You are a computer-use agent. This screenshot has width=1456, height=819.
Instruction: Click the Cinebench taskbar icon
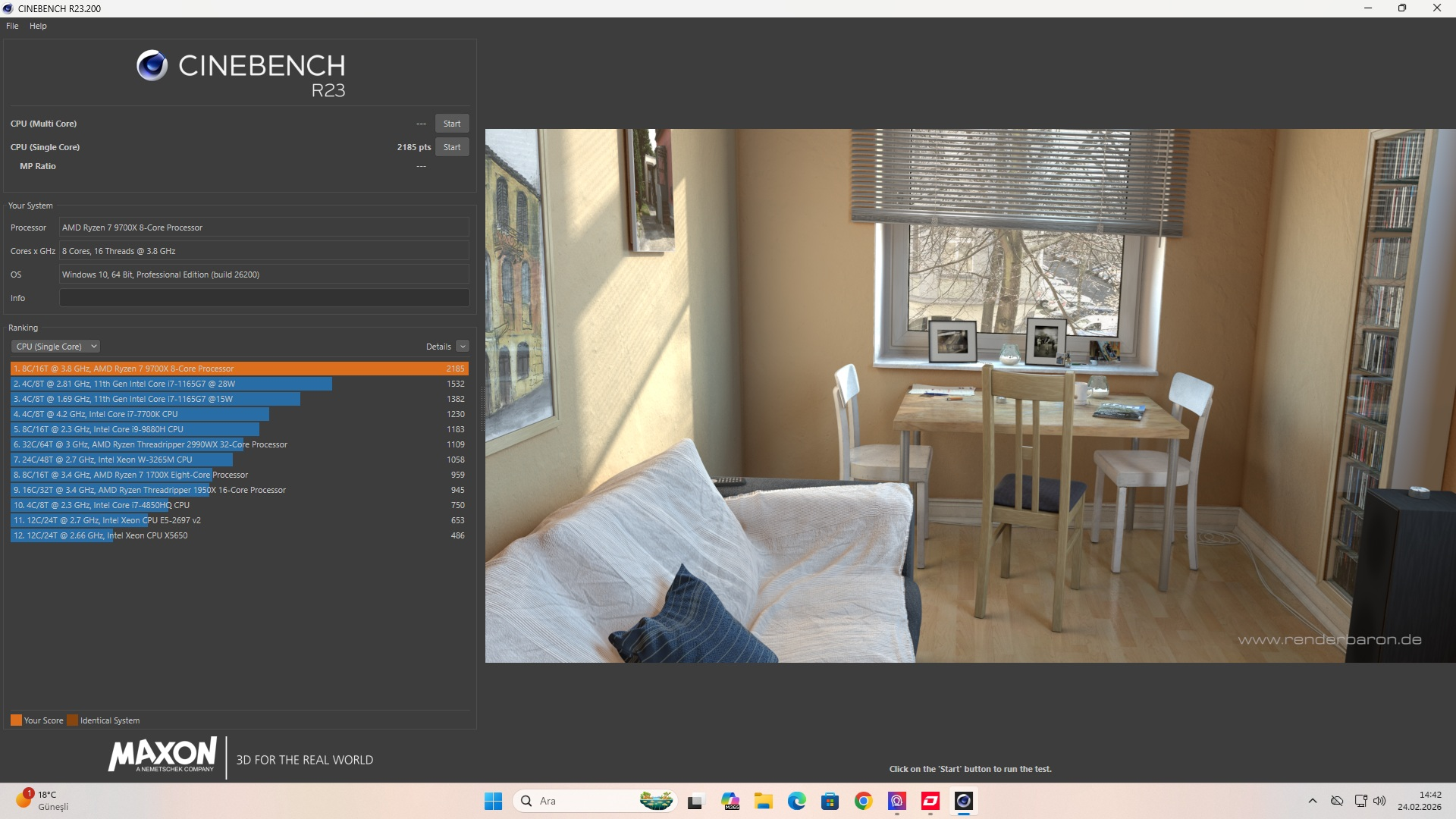[x=964, y=801]
